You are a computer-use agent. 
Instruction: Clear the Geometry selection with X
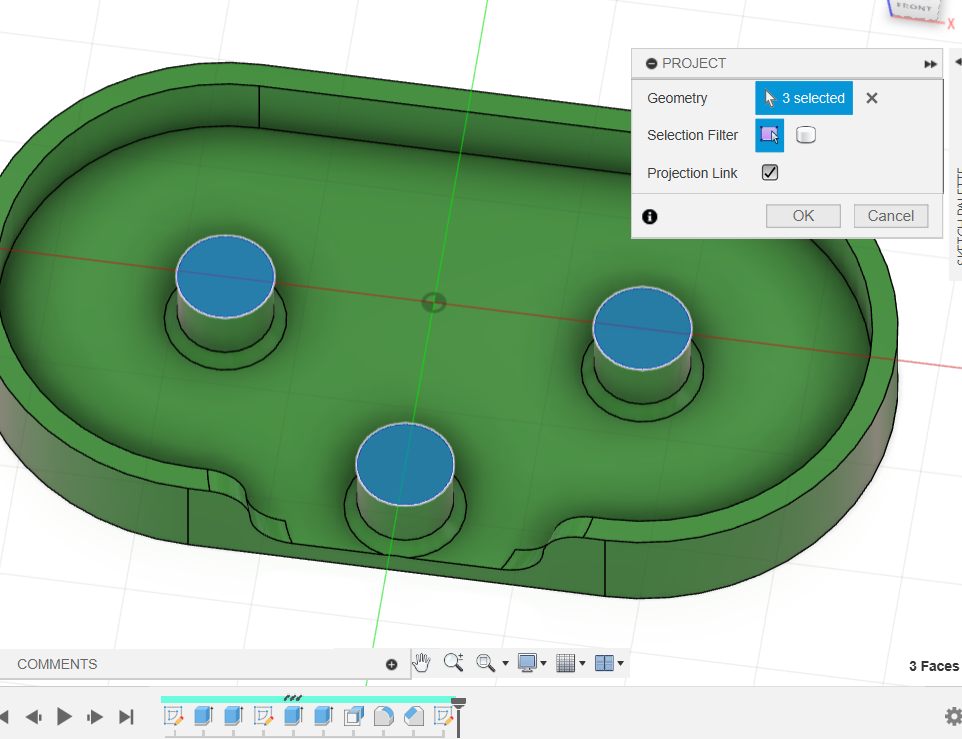(x=872, y=98)
